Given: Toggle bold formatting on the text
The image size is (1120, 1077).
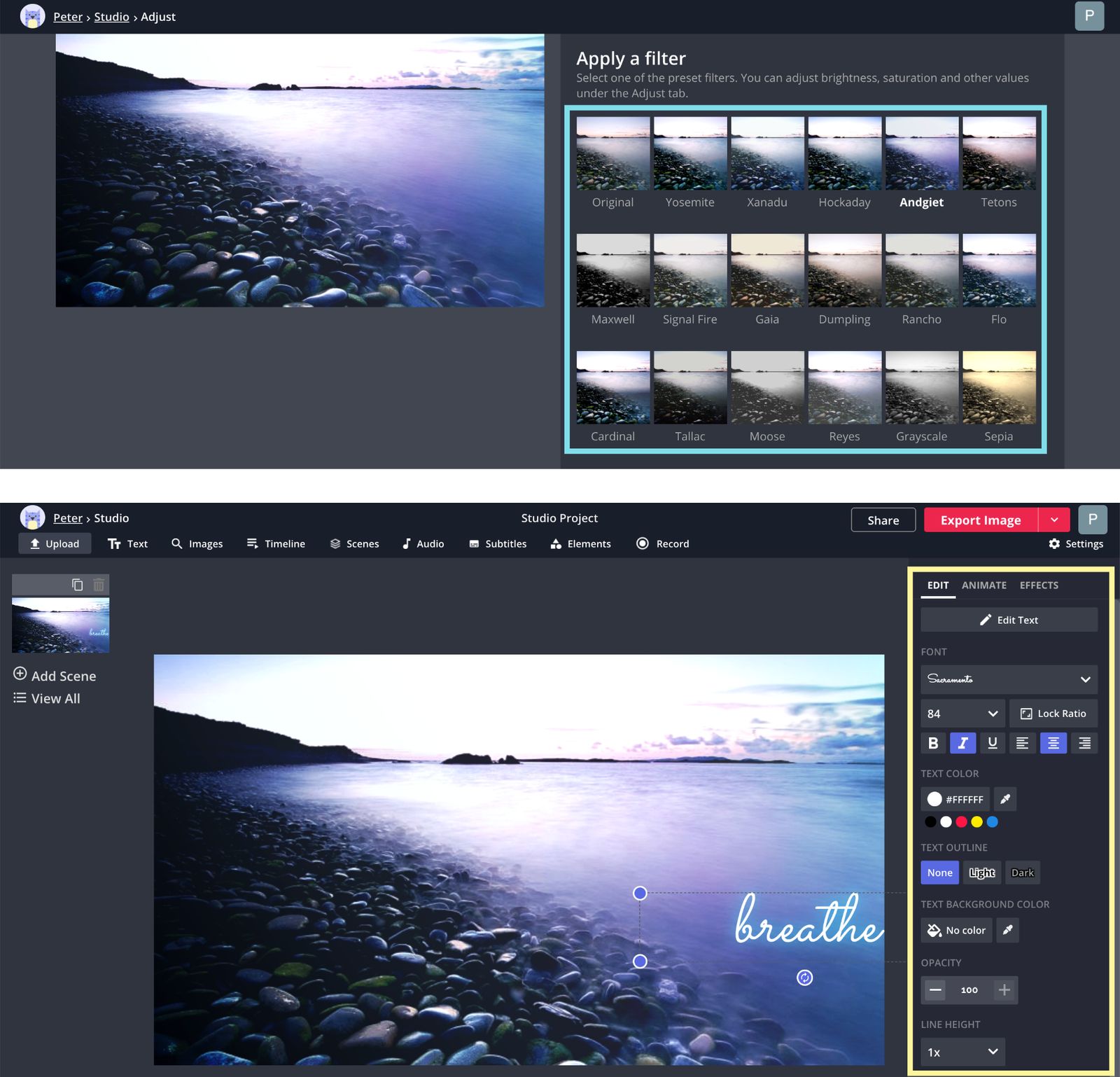Looking at the screenshot, I should coord(933,743).
